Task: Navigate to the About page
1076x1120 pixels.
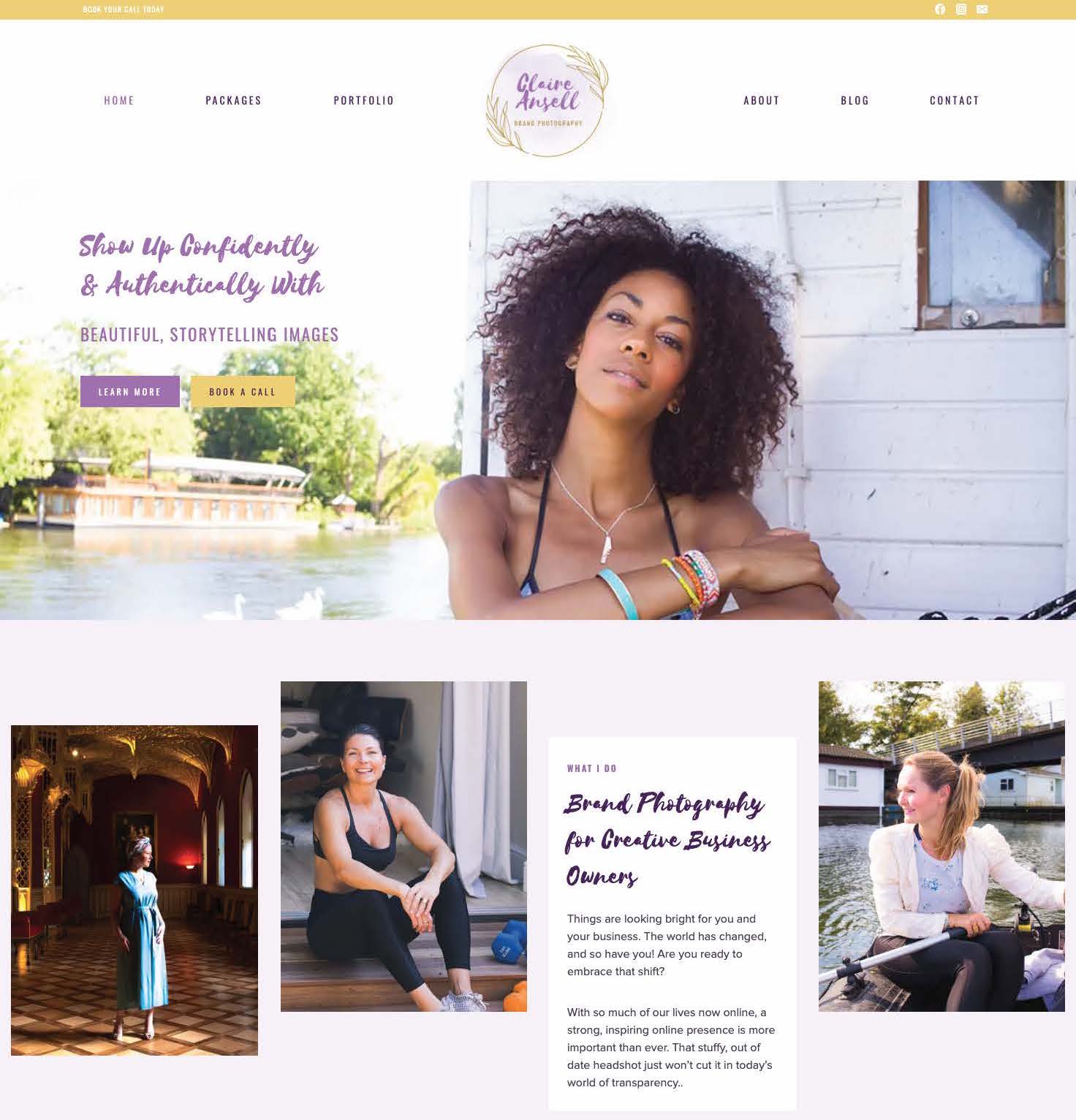Action: coord(762,100)
